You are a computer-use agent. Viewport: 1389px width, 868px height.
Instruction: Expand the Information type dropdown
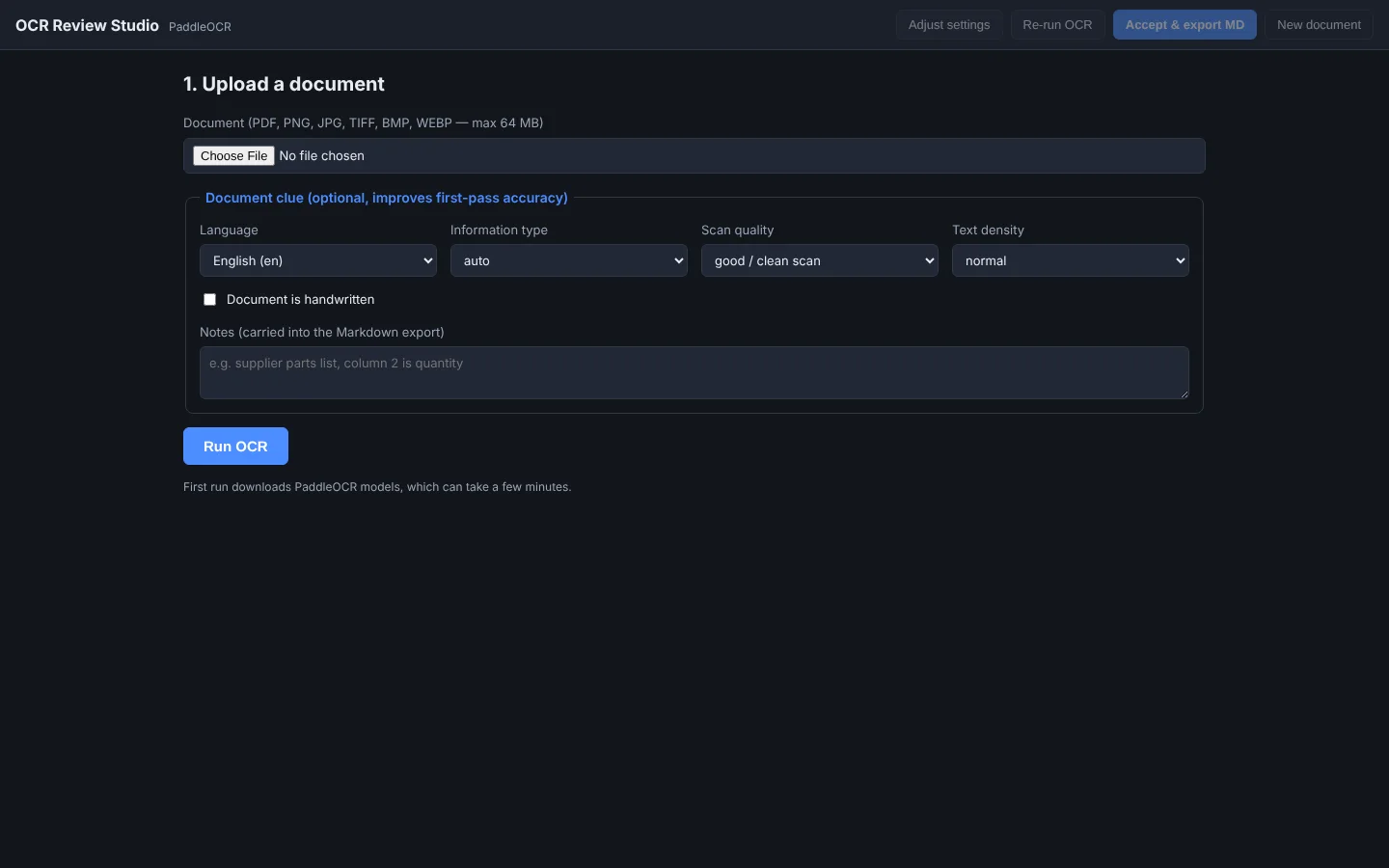tap(569, 260)
